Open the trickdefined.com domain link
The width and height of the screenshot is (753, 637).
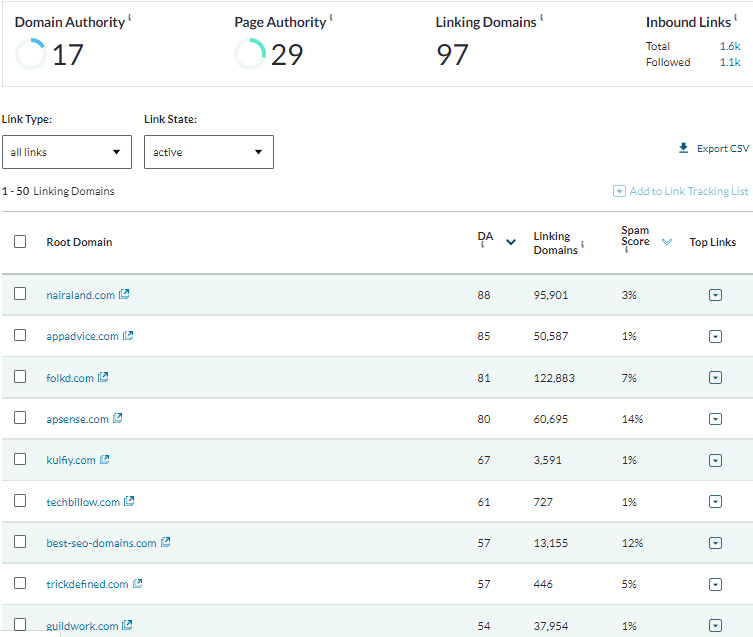(87, 584)
